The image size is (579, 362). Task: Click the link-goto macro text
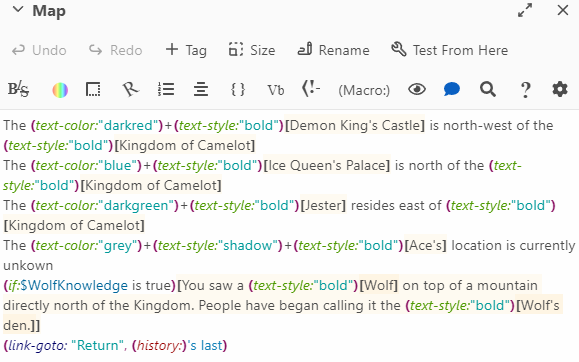click(38, 345)
